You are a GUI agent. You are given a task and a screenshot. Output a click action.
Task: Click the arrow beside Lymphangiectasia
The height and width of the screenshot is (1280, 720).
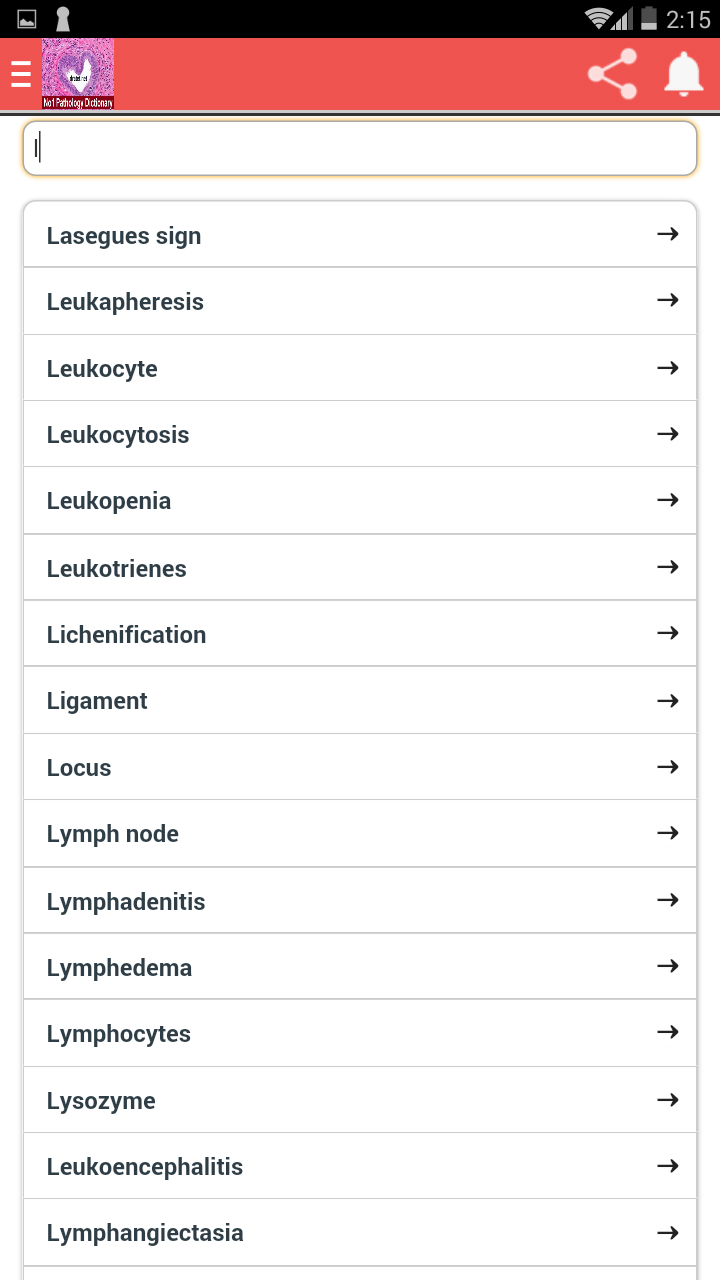coord(666,1232)
